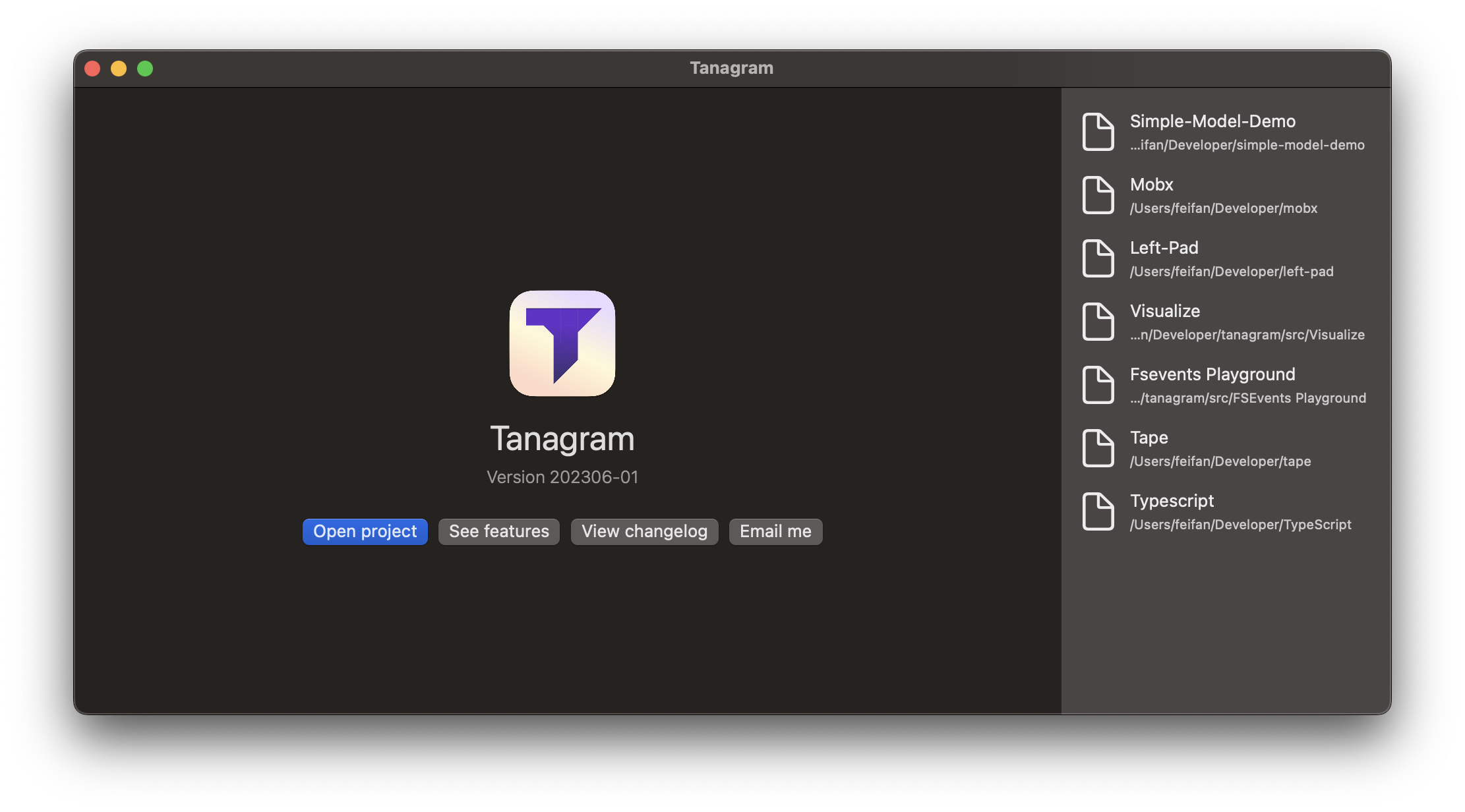This screenshot has width=1465, height=812.
Task: Click See features button
Action: pos(499,531)
